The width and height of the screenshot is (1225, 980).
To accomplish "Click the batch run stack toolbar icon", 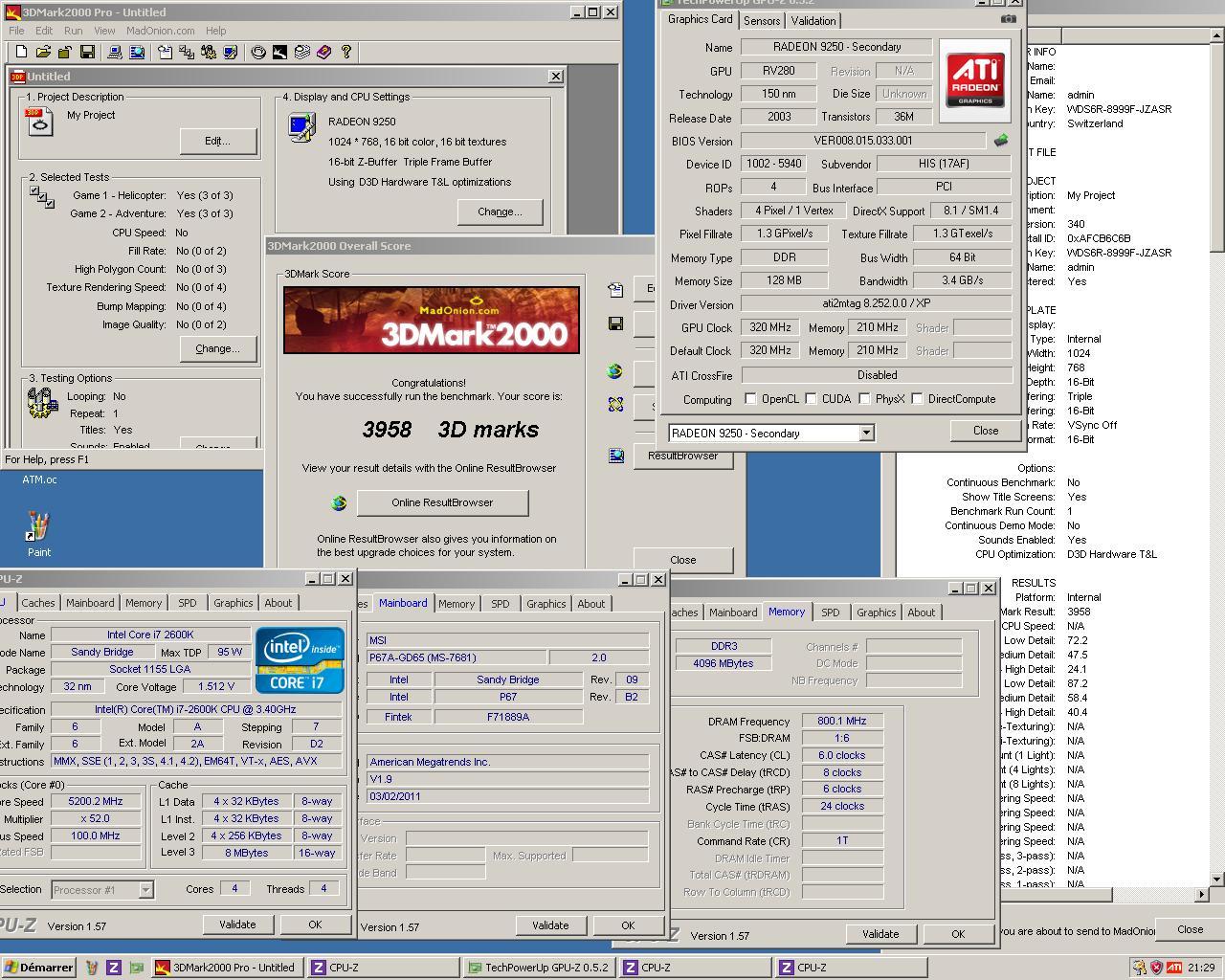I will 301,52.
